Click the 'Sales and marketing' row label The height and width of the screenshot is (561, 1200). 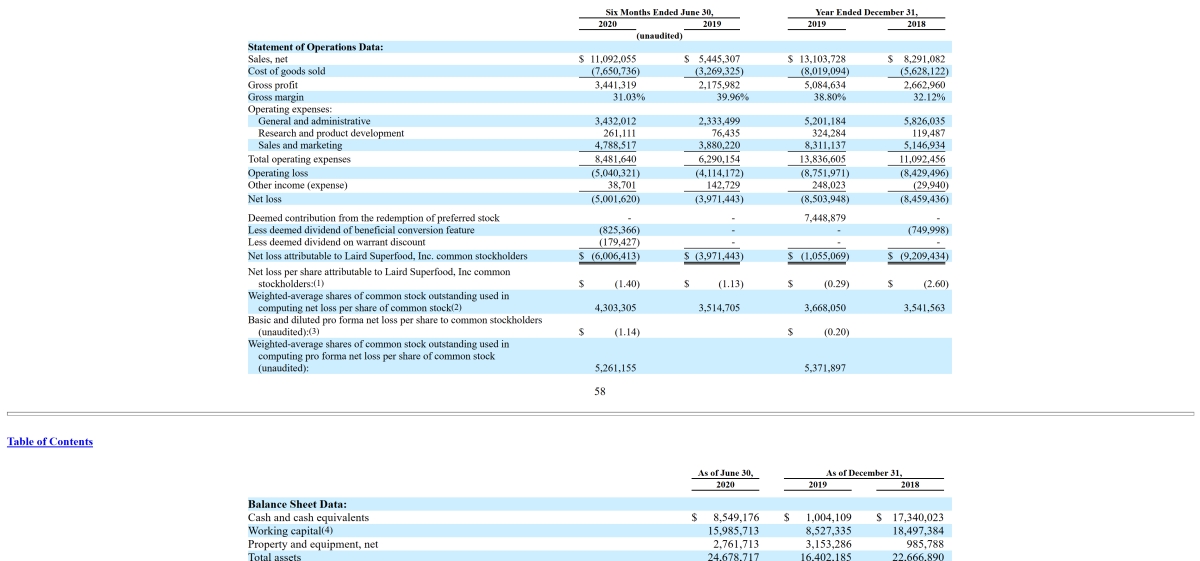pos(300,146)
